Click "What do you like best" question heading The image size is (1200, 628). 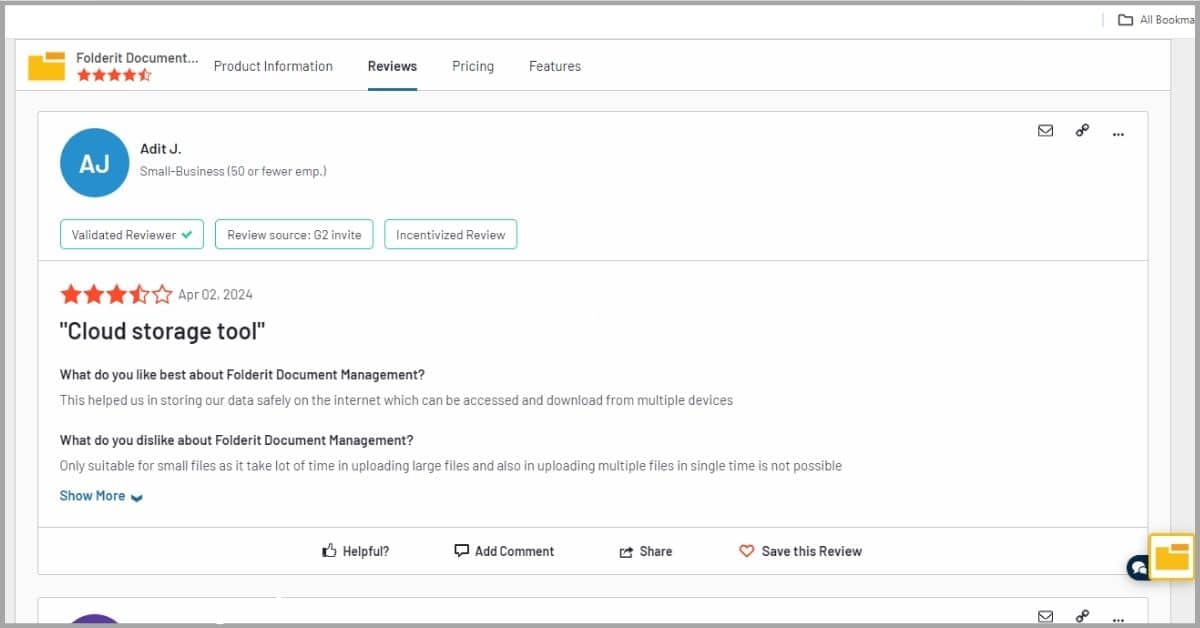[242, 375]
